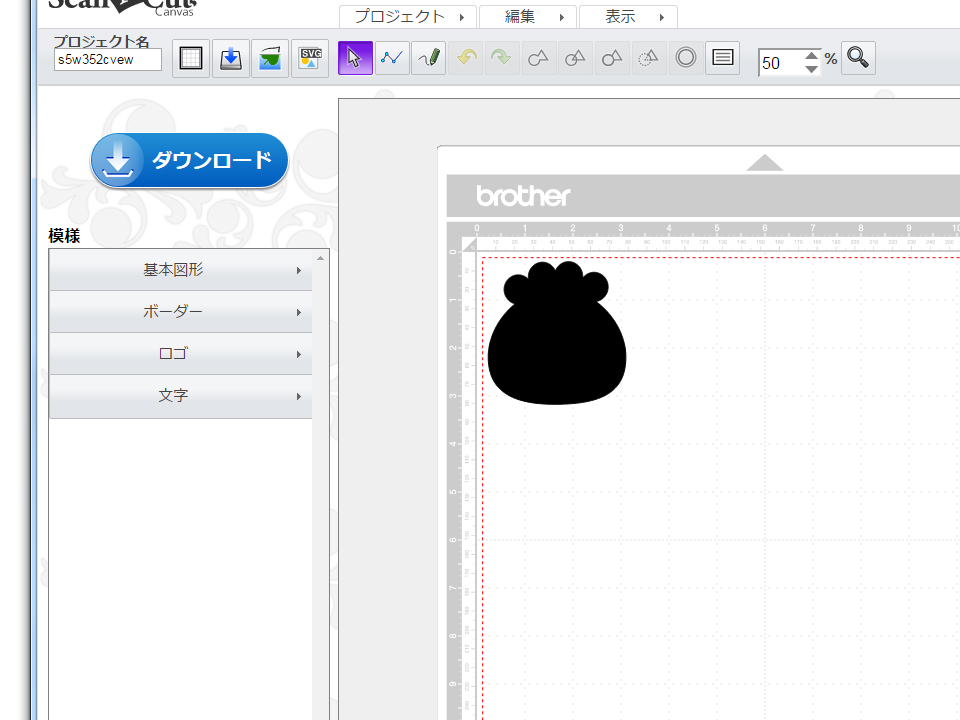Click the double circle offset icon
Screen dimensions: 960x720
coord(686,58)
